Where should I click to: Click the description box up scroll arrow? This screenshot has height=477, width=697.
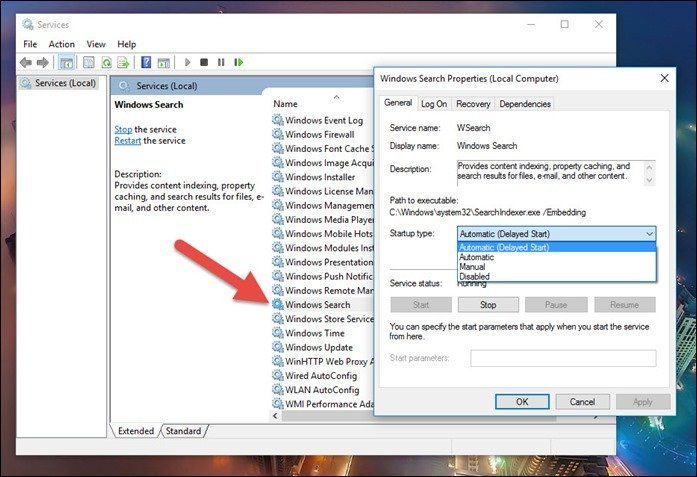[x=649, y=167]
